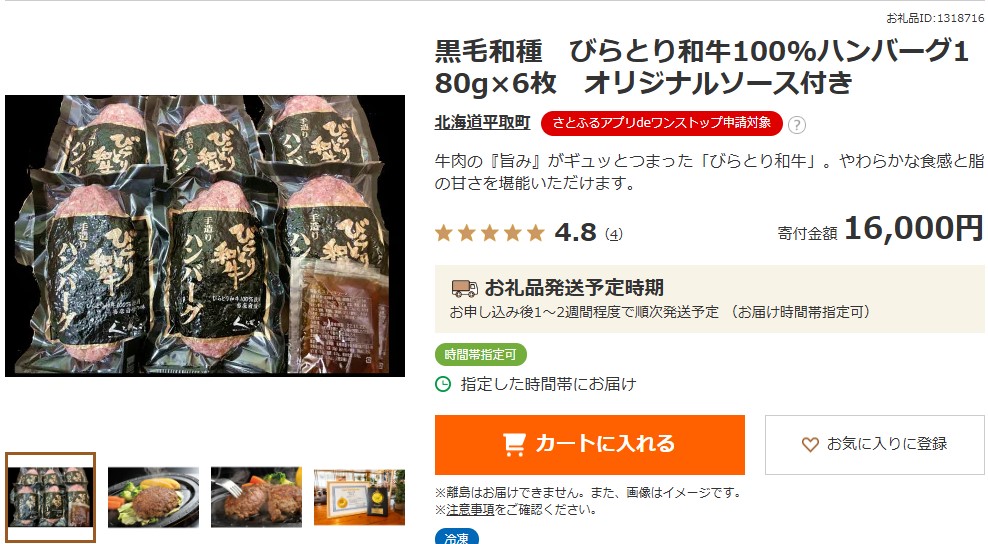Open the review count (4) link

click(614, 234)
